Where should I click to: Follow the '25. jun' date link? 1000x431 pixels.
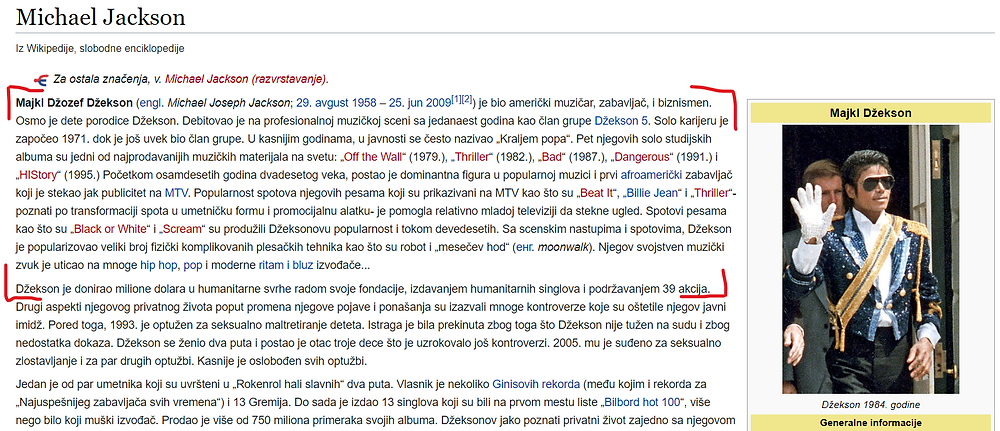(x=406, y=103)
